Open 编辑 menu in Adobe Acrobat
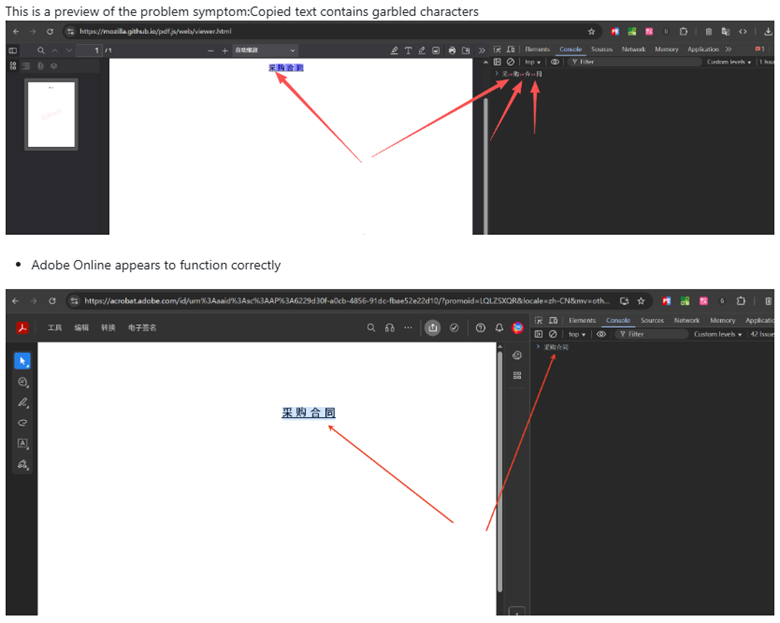The width and height of the screenshot is (780, 623). tap(82, 327)
